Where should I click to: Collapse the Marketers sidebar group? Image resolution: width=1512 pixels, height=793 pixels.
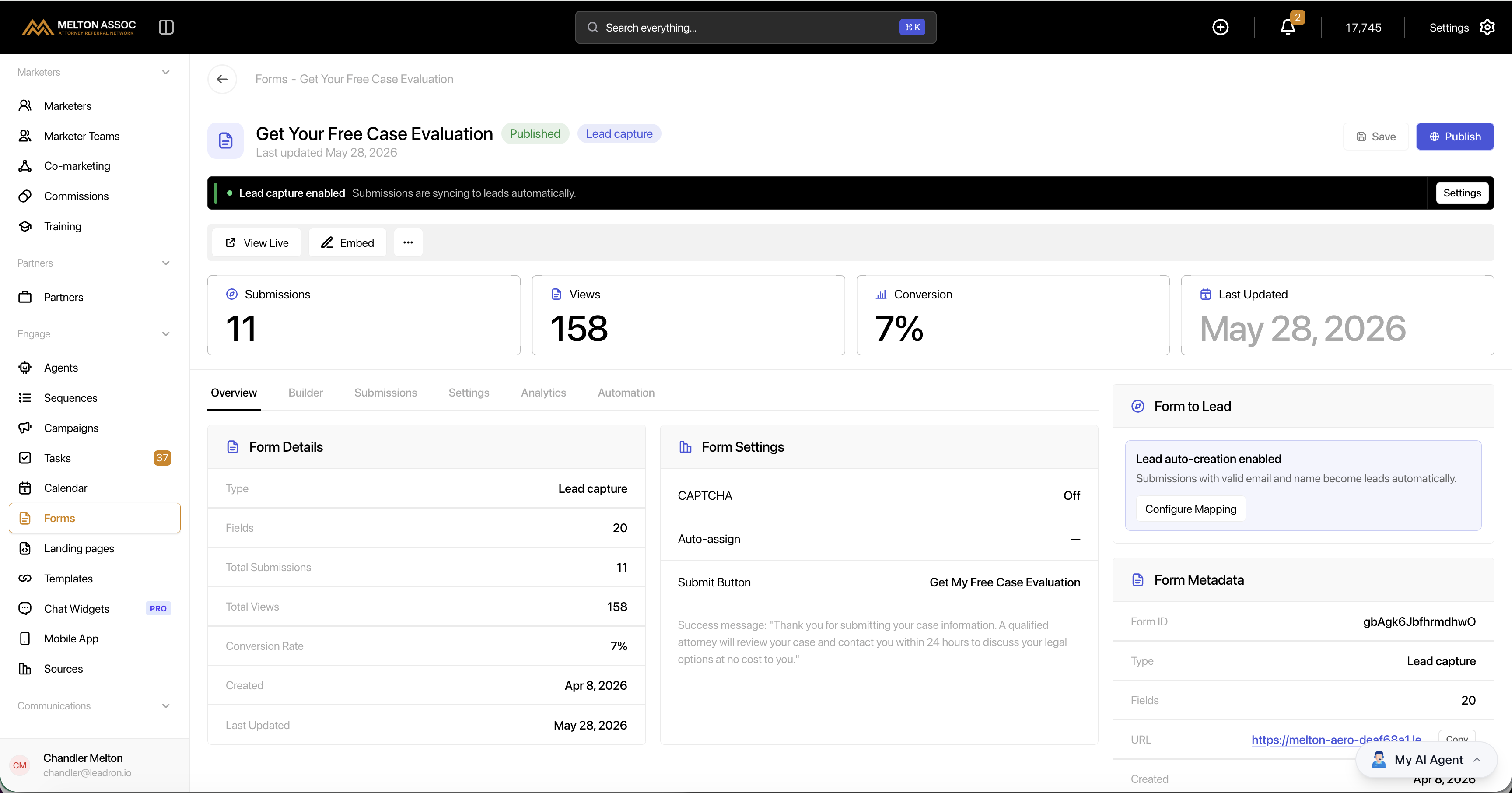[165, 72]
